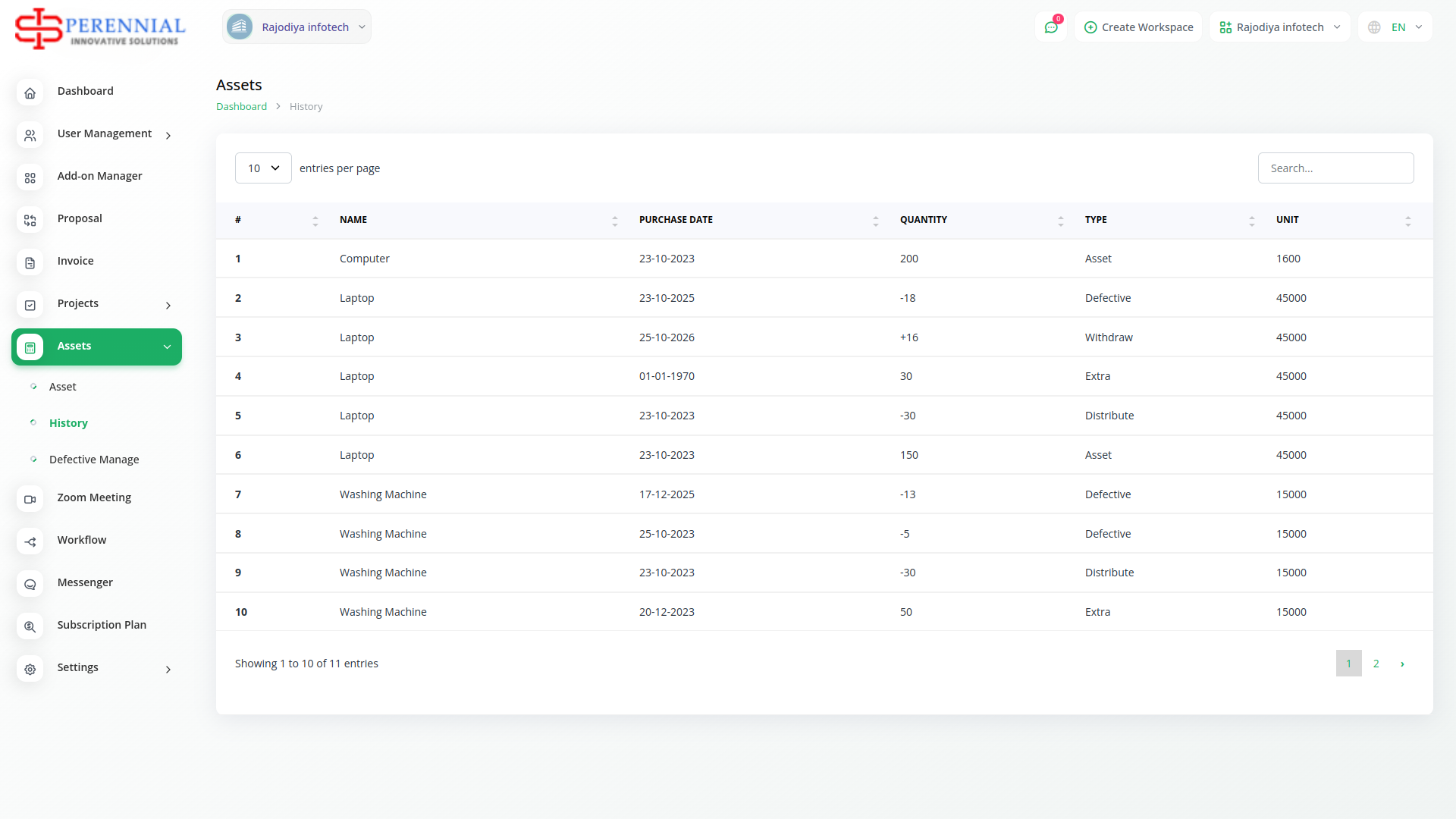1456x819 pixels.
Task: Sort entries by Name column header
Action: (x=353, y=220)
